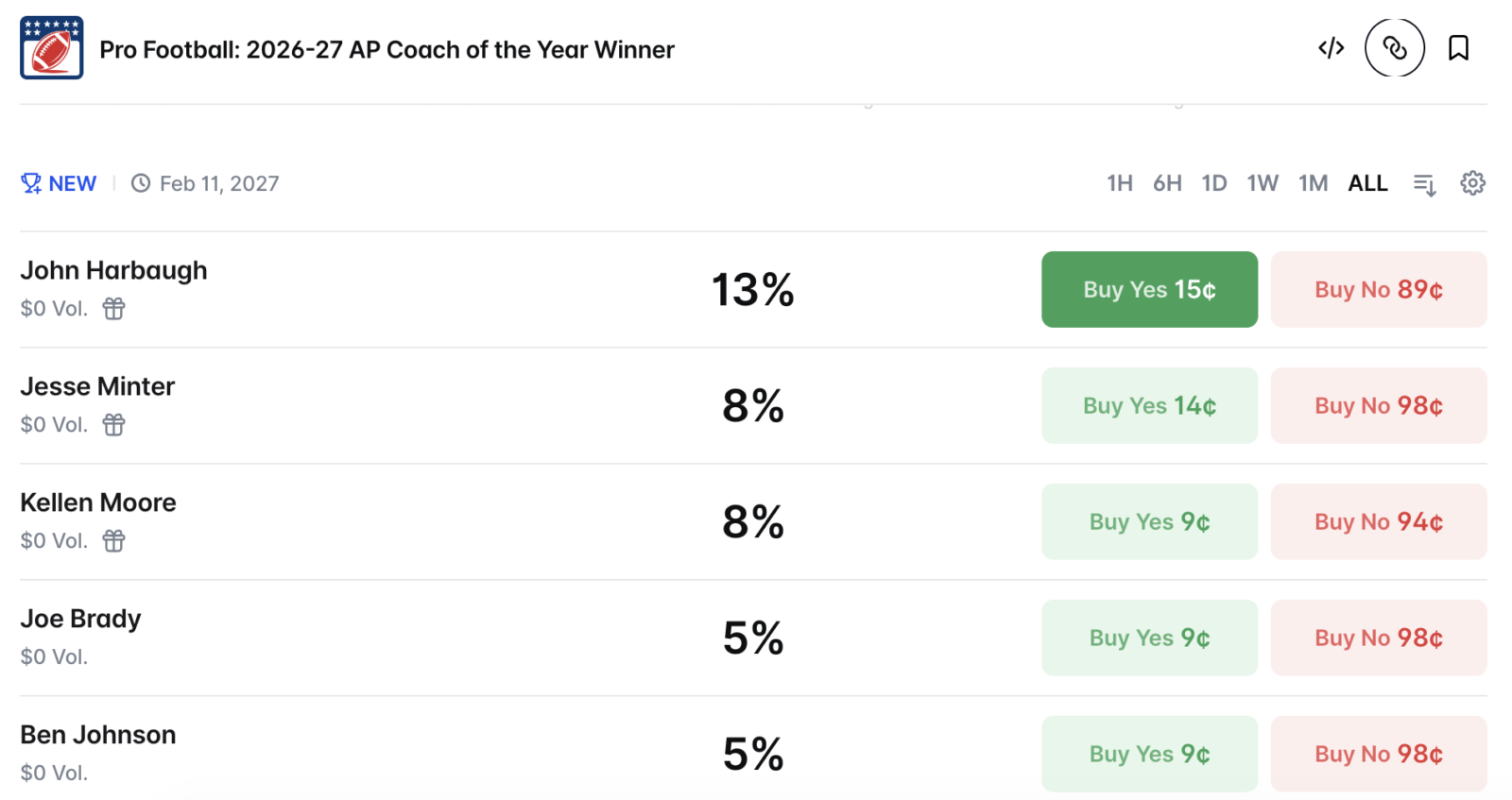1512x800 pixels.
Task: Buy No 98¢ for Joe Brady
Action: (x=1378, y=638)
